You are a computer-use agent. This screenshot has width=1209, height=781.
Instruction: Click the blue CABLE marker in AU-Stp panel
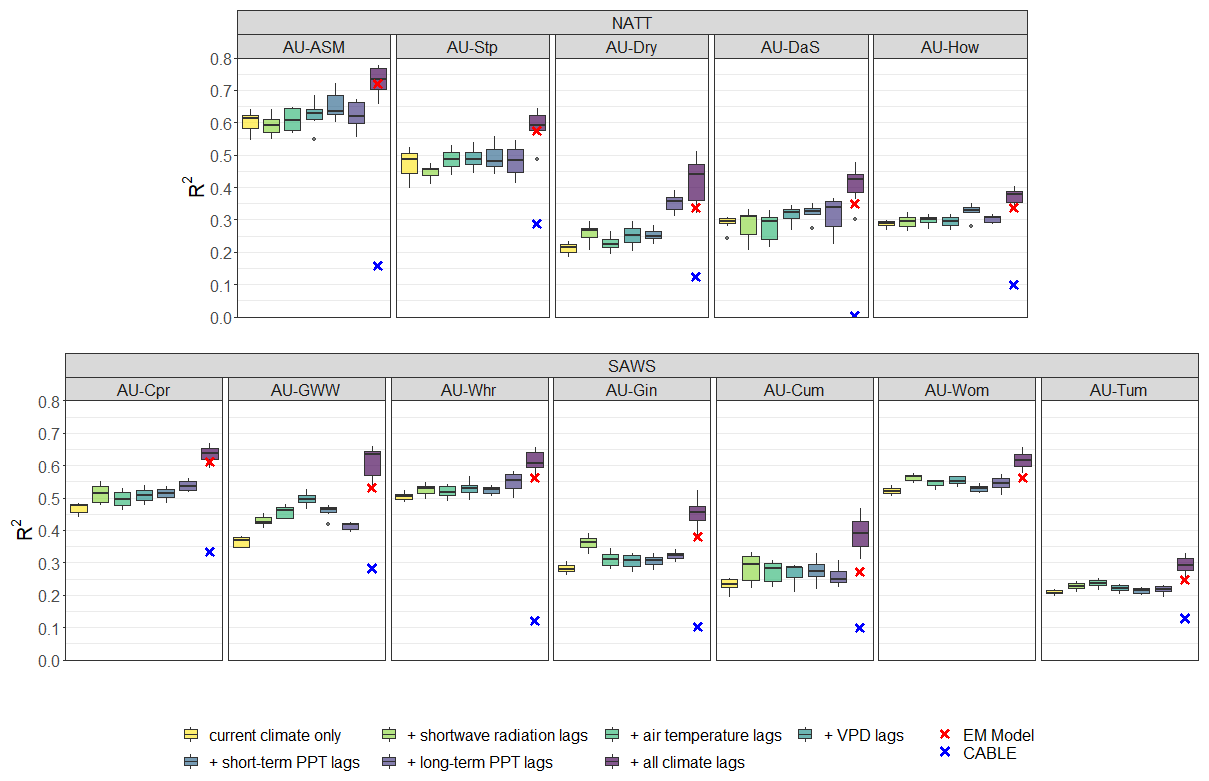click(537, 224)
